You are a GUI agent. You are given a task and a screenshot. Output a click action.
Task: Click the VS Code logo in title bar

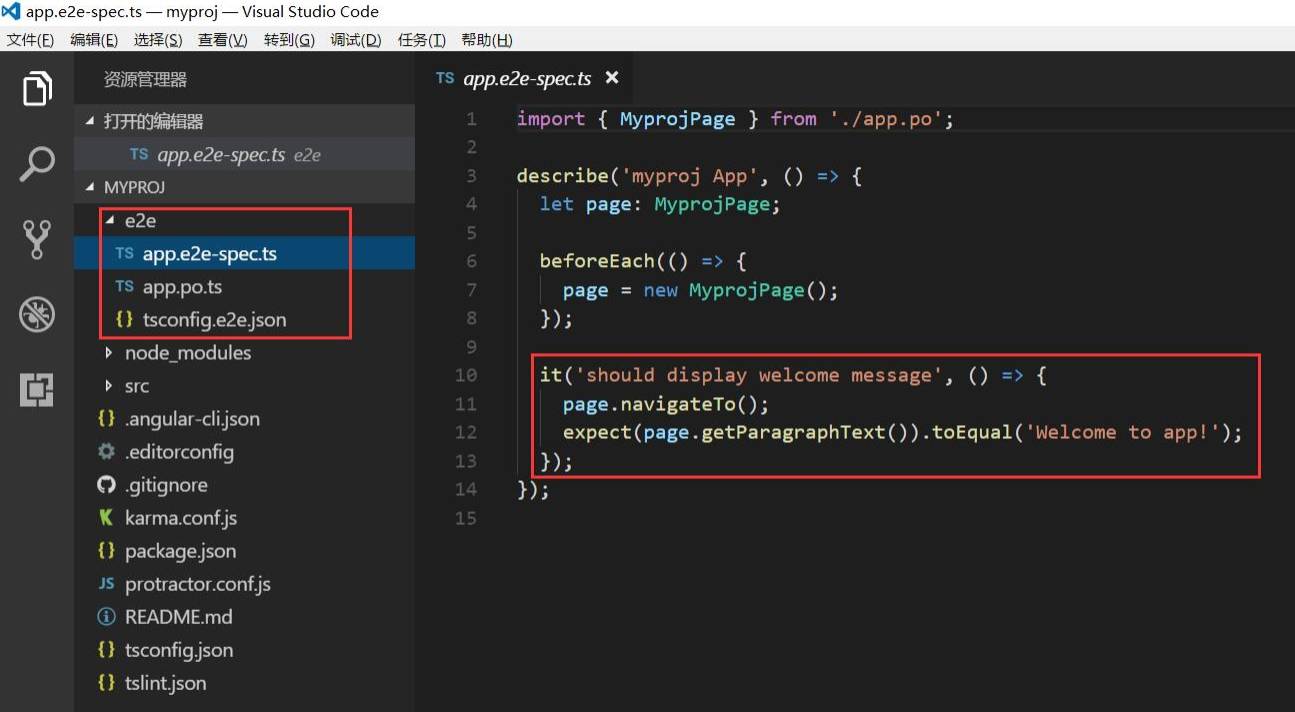click(x=11, y=12)
